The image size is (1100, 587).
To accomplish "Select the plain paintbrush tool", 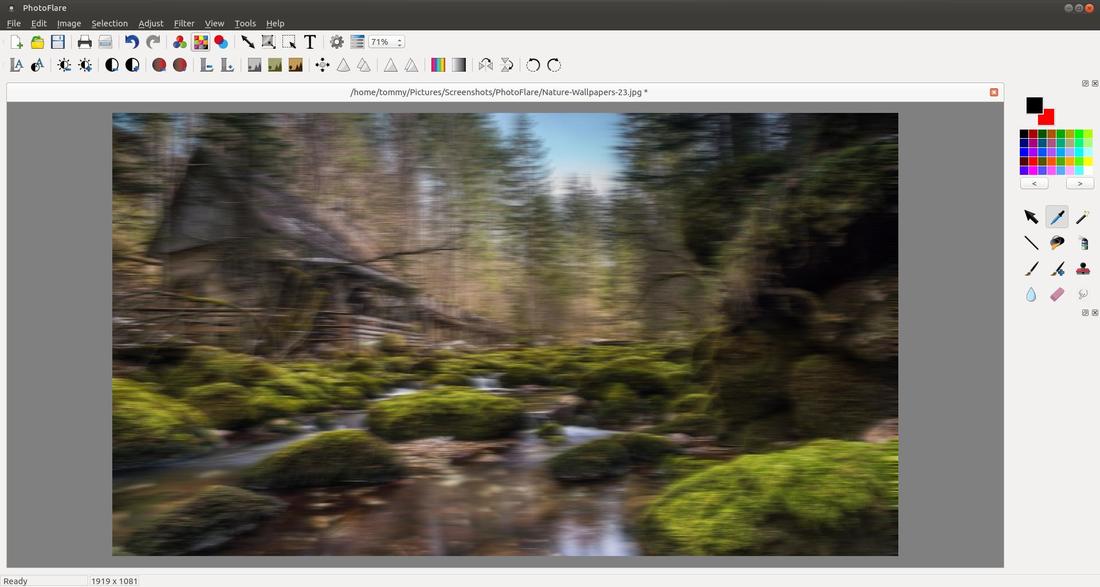I will tap(1031, 269).
